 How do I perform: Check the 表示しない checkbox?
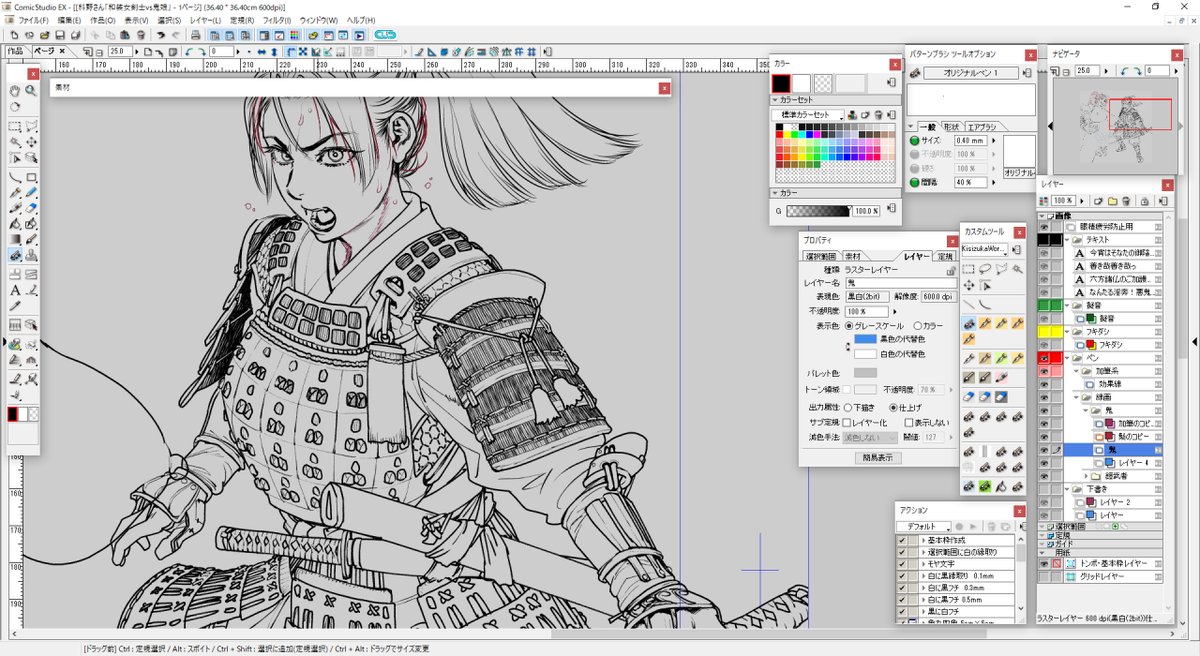click(x=909, y=422)
